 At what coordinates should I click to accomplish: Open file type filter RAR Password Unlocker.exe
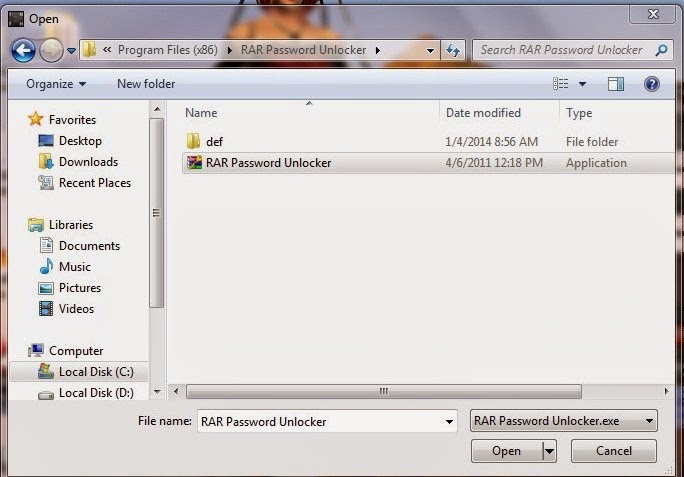(564, 421)
